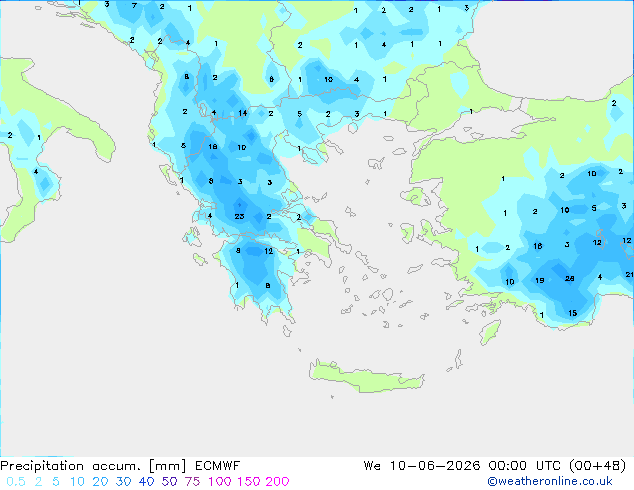Viewport: 634px width, 490px height.
Task: Click the "150" legend value
Action: click(248, 482)
